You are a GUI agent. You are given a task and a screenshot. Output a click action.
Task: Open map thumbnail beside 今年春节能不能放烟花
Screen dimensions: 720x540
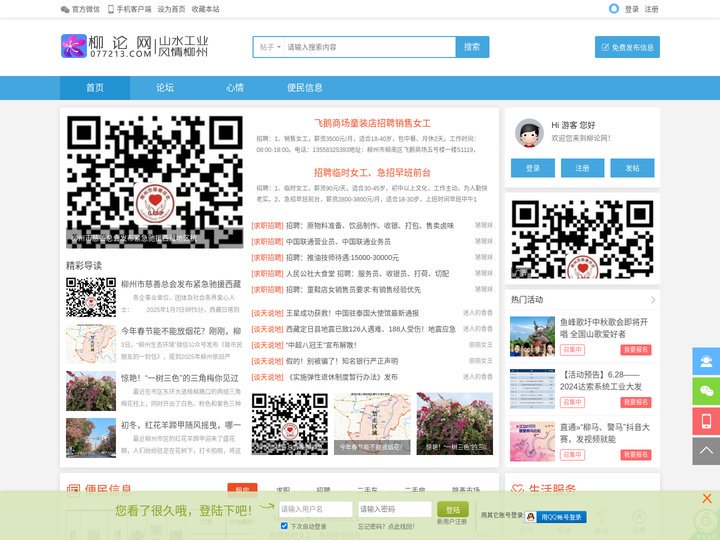pyautogui.click(x=91, y=344)
